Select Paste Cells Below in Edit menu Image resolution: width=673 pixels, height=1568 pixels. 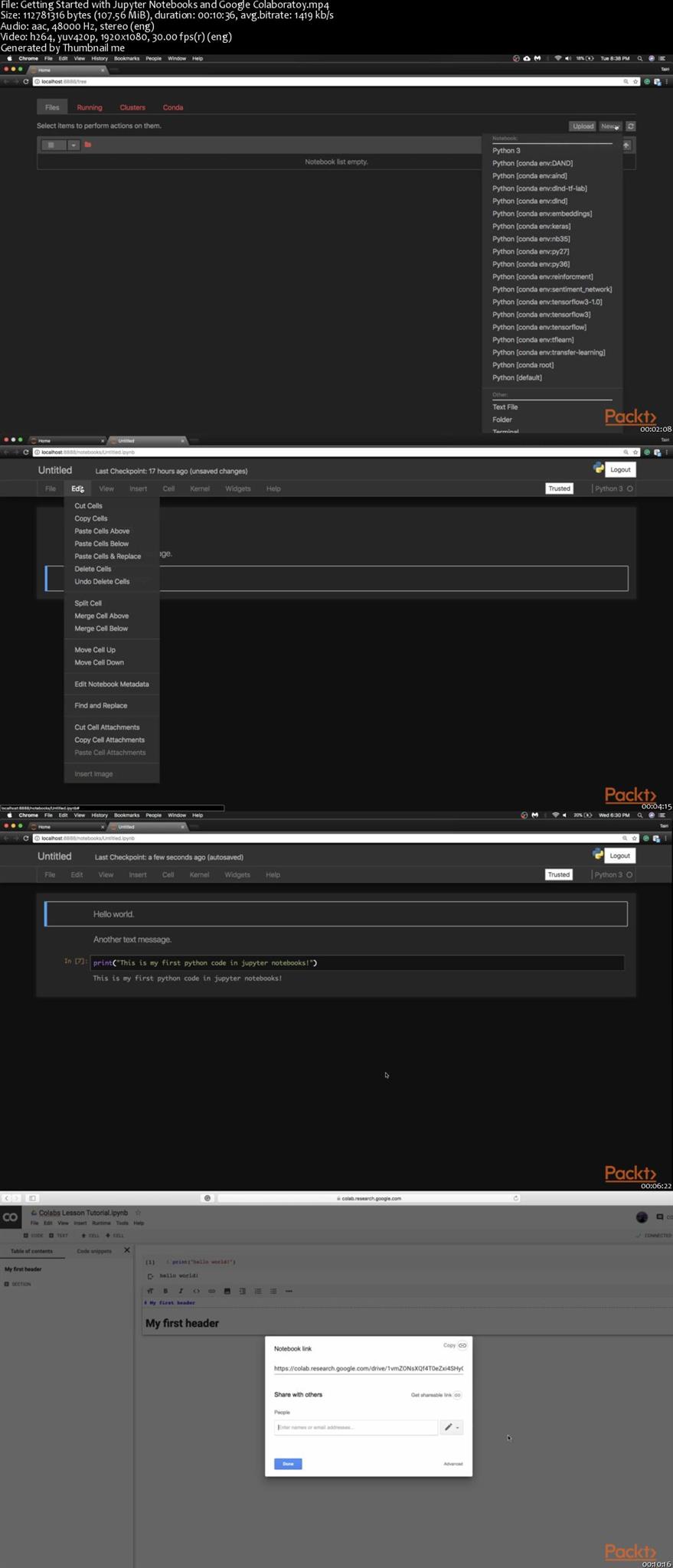(x=101, y=544)
